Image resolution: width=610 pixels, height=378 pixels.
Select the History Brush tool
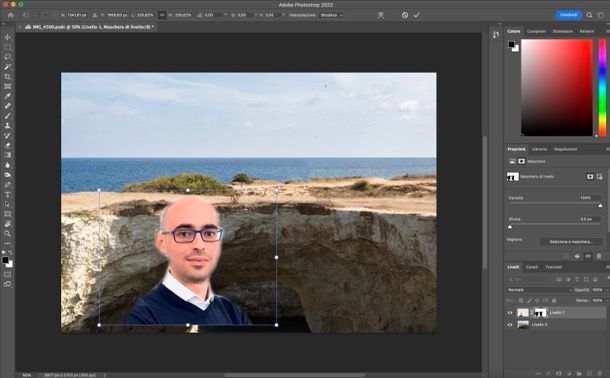(7, 135)
